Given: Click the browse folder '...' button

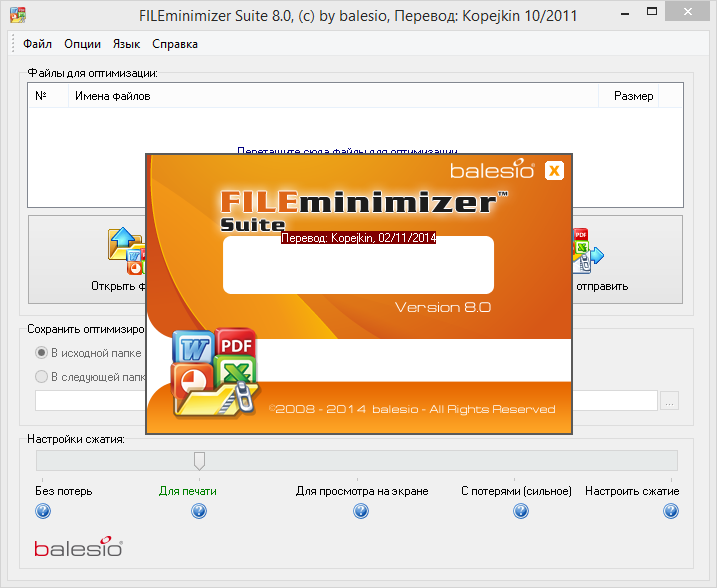Looking at the screenshot, I should click(x=669, y=401).
